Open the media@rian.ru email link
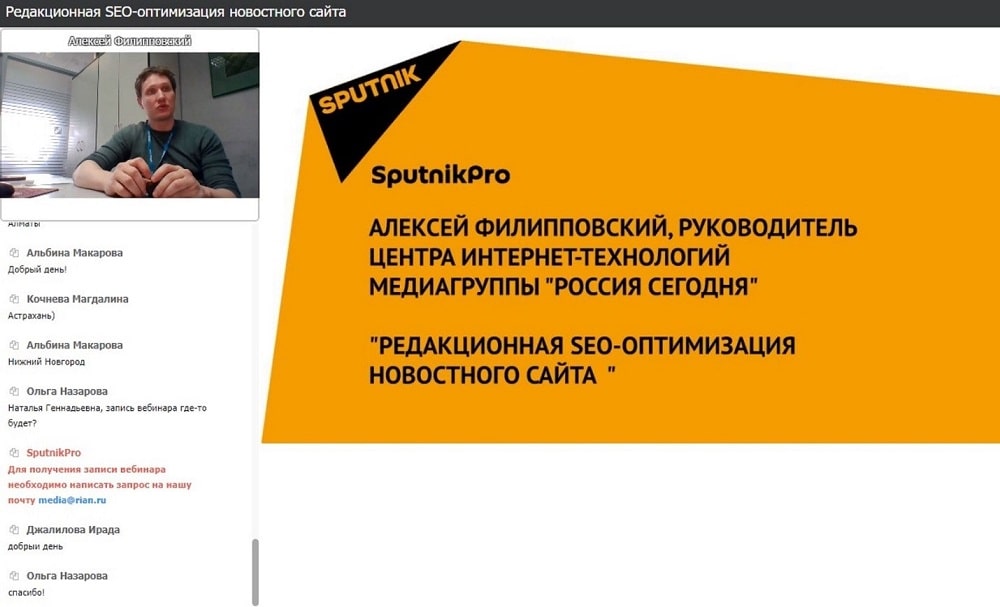 [72, 500]
